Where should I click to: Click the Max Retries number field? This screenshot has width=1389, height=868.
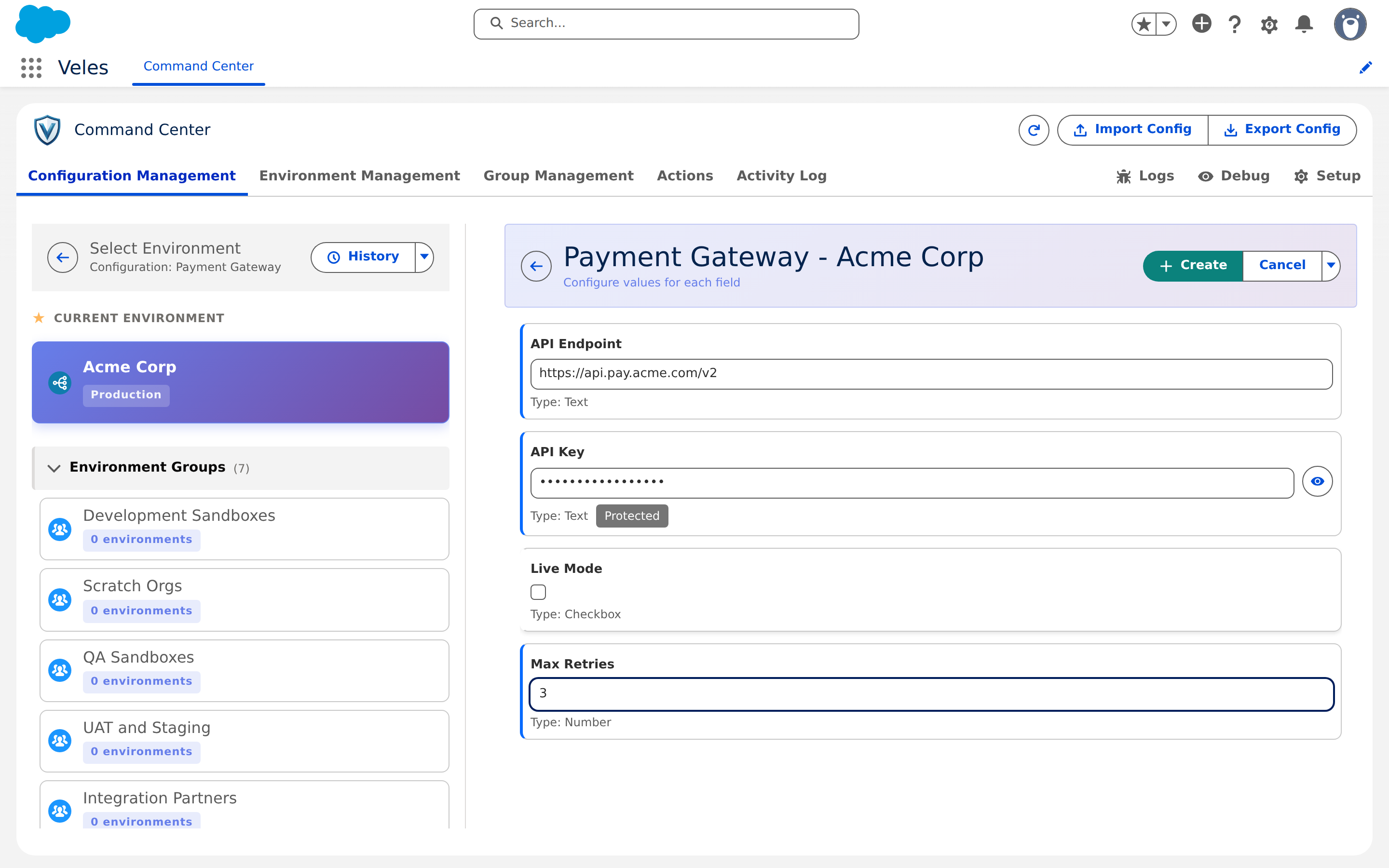pos(931,694)
